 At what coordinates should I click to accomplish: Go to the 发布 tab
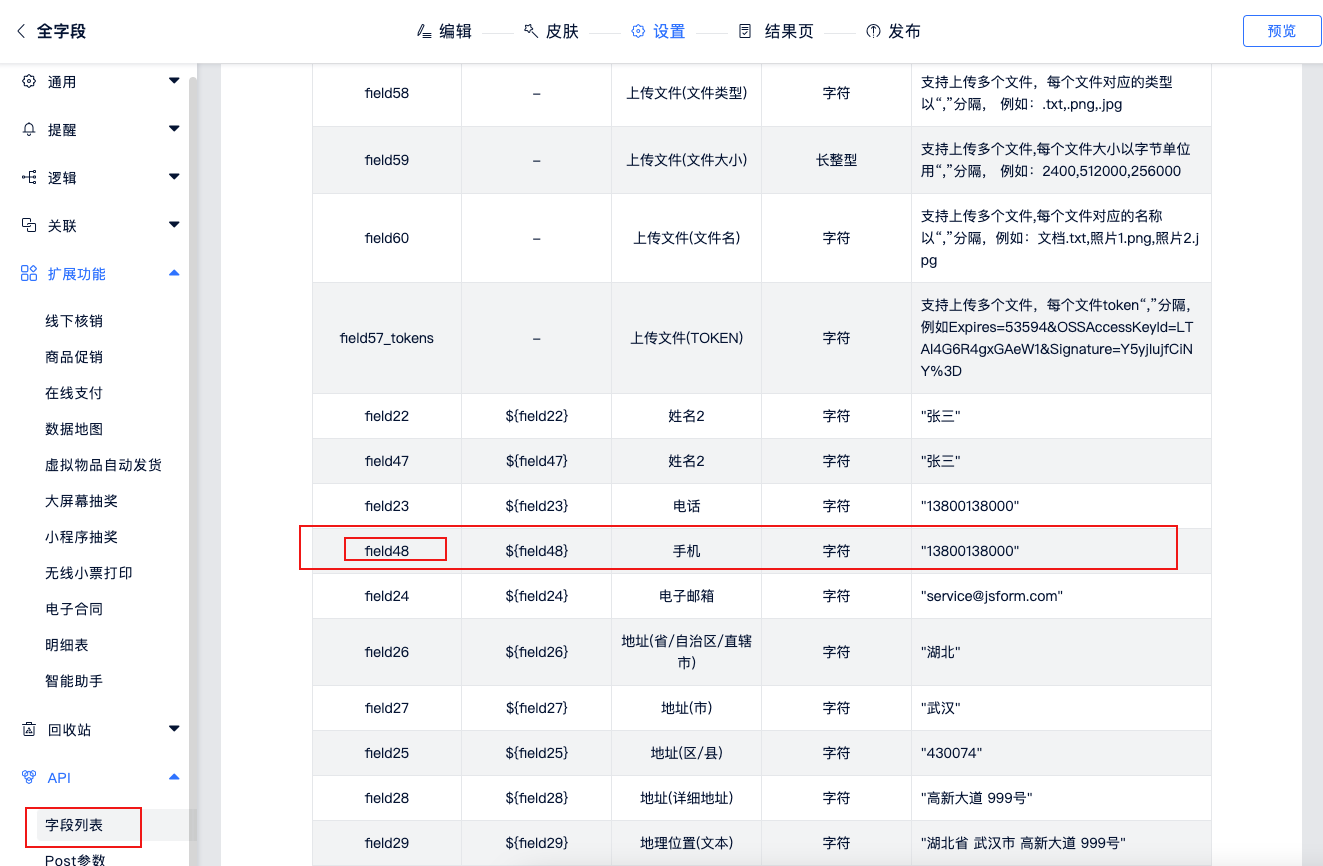pyautogui.click(x=893, y=31)
